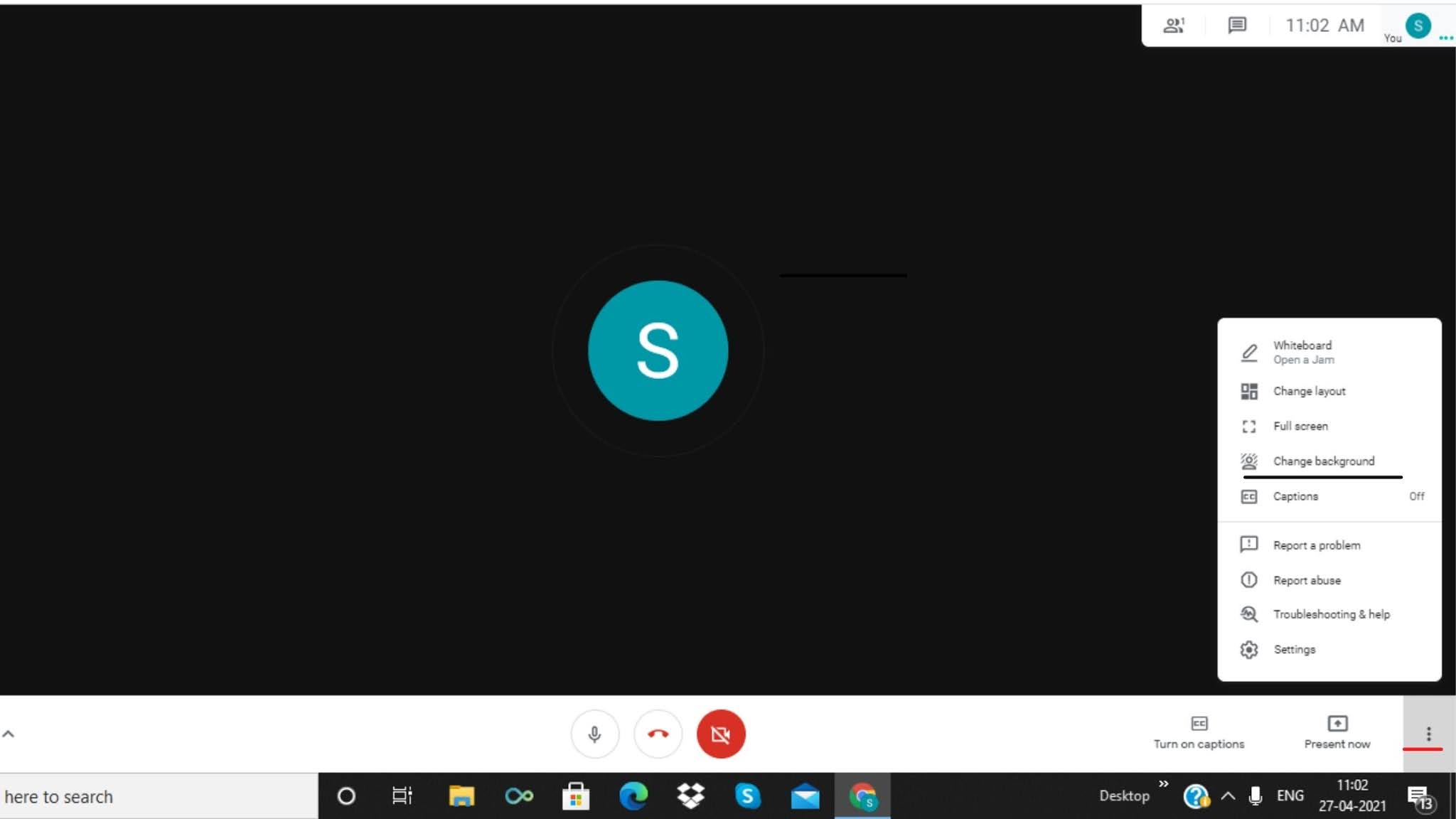Enable Captions from the menu

pyautogui.click(x=1296, y=496)
